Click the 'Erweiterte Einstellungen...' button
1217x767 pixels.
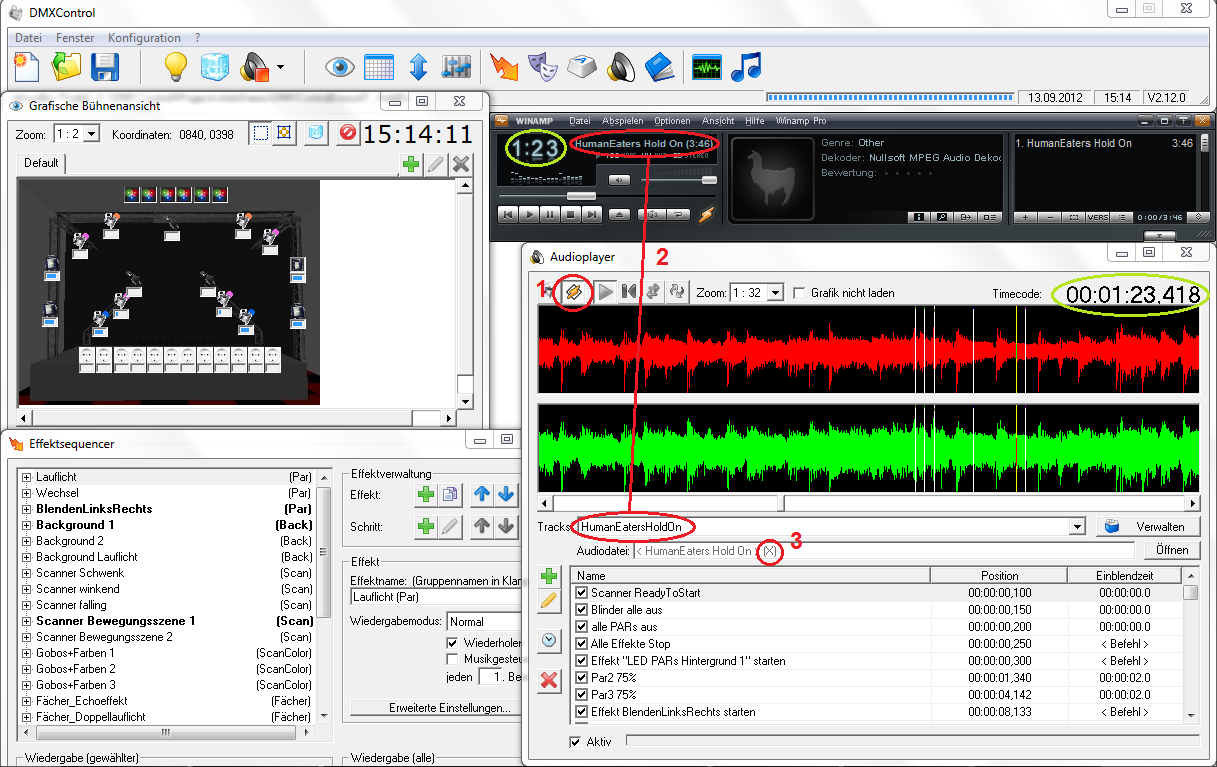coord(449,708)
